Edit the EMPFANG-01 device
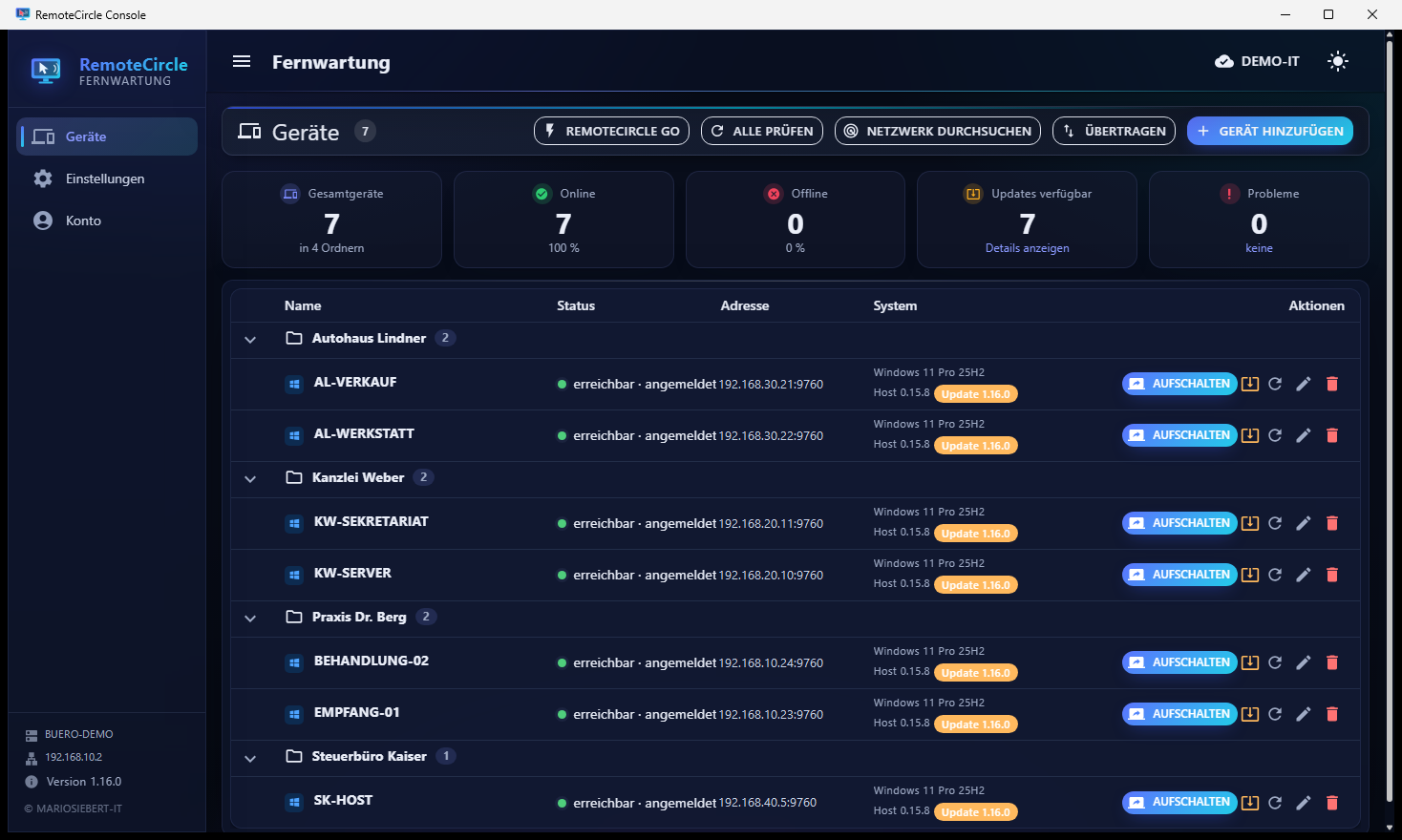The height and width of the screenshot is (840, 1402). point(1304,714)
